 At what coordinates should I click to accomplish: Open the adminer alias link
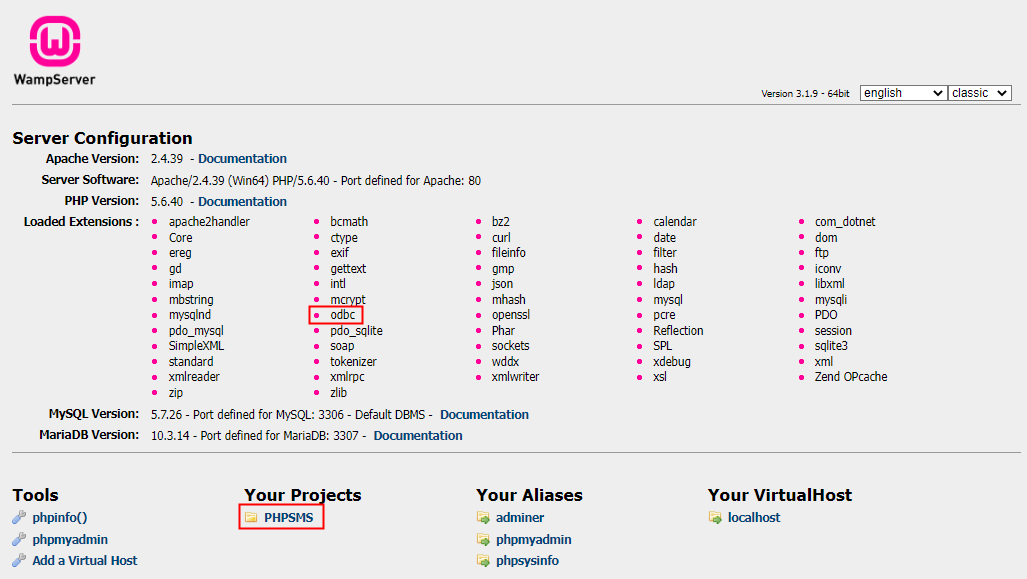point(520,518)
